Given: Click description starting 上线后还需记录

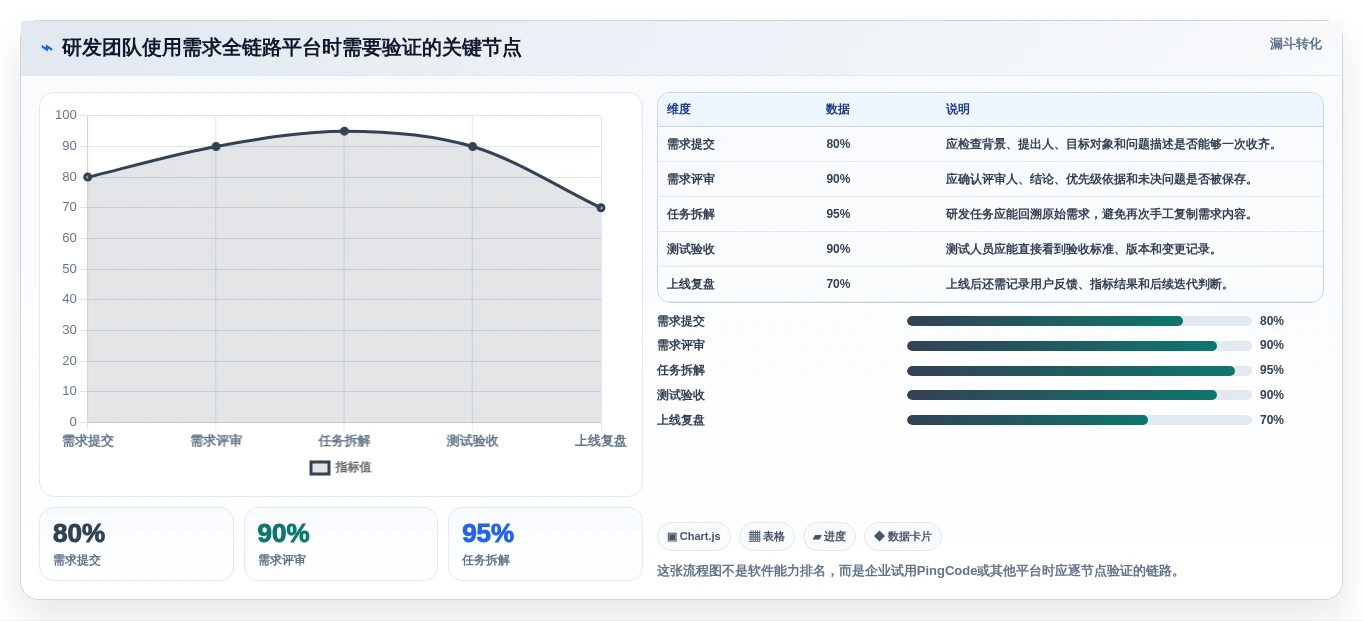Looking at the screenshot, I should click(1088, 284).
